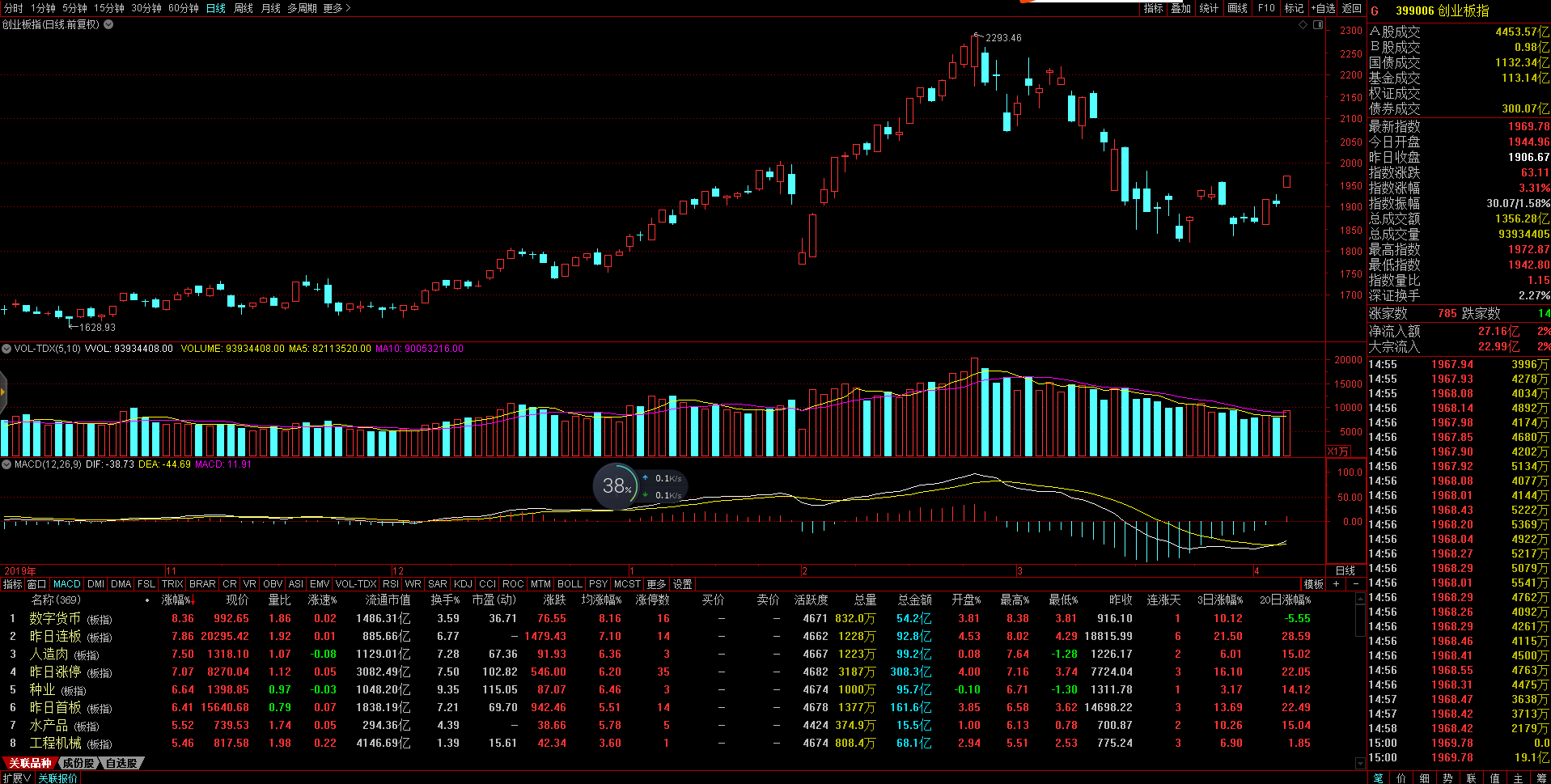Select the 月线 monthly period

point(271,8)
